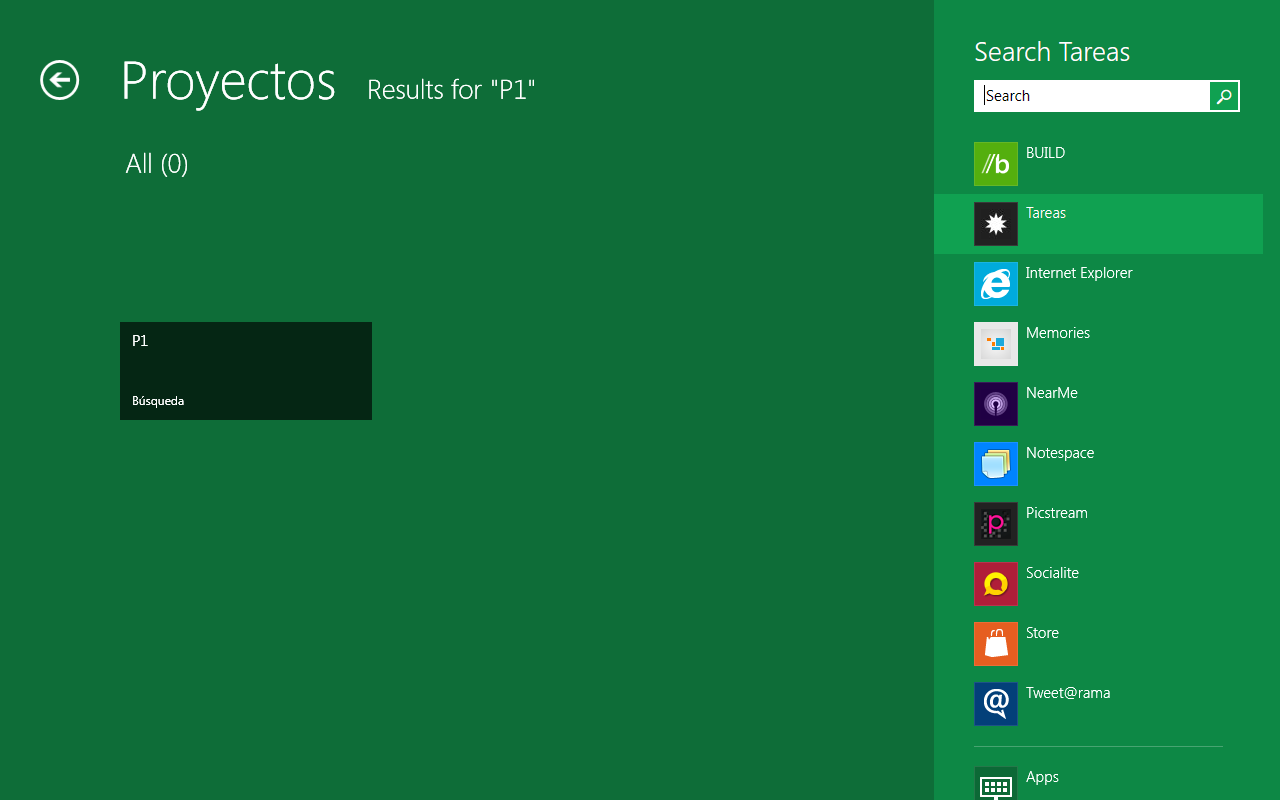Select the NearMe app icon
This screenshot has height=800, width=1280.
(x=995, y=404)
